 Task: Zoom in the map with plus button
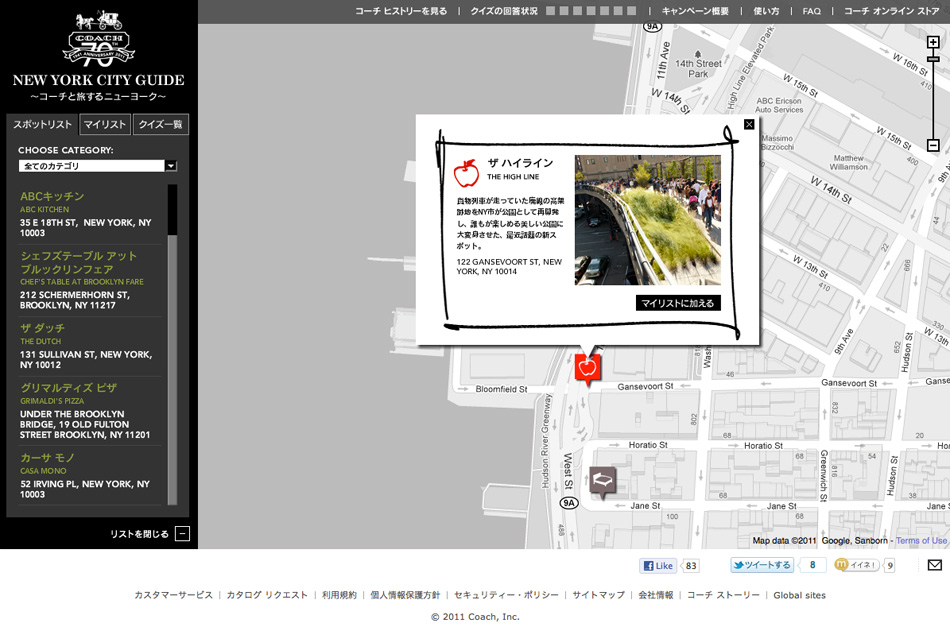pos(933,42)
